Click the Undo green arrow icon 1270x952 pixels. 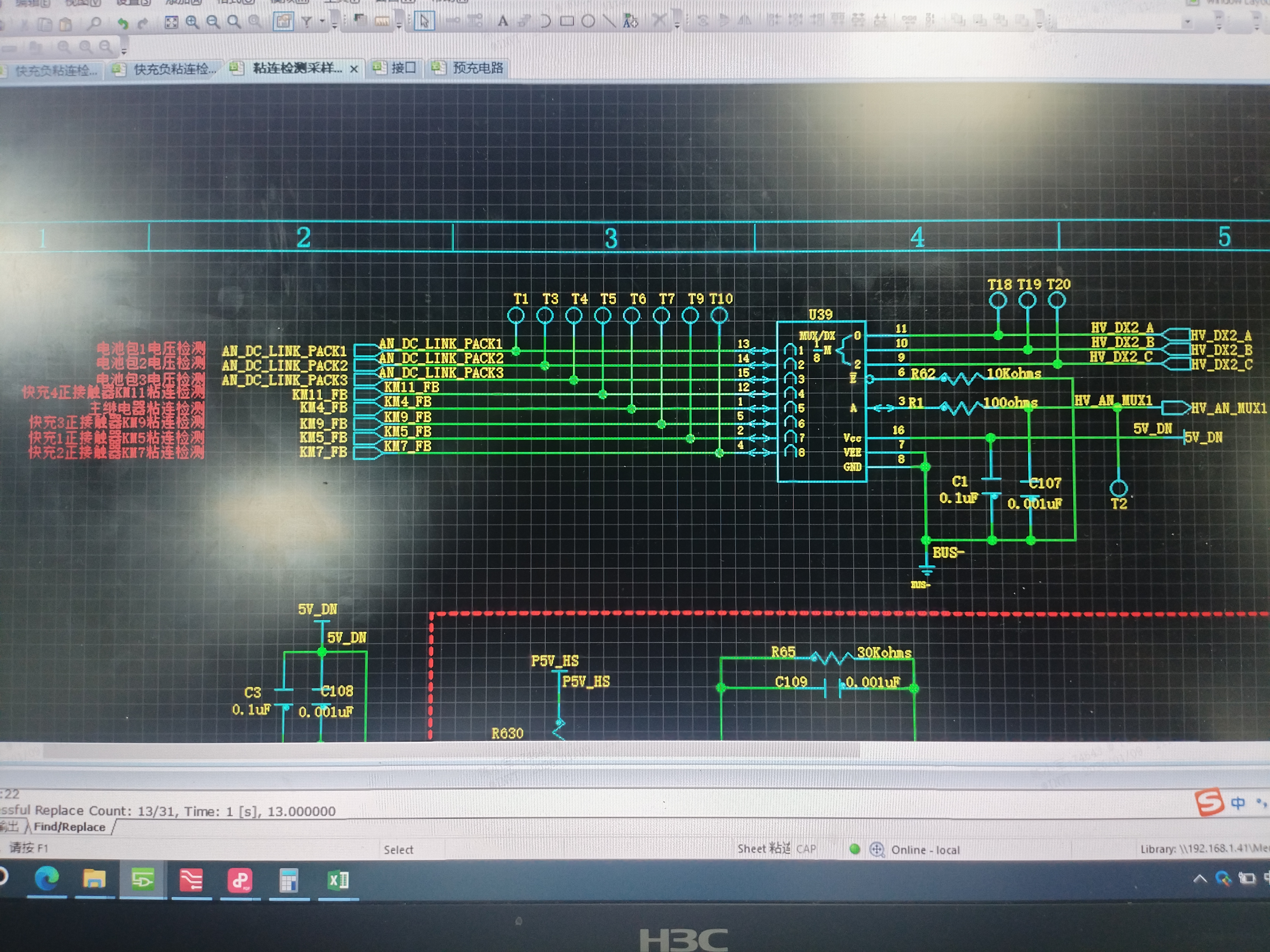coord(122,24)
